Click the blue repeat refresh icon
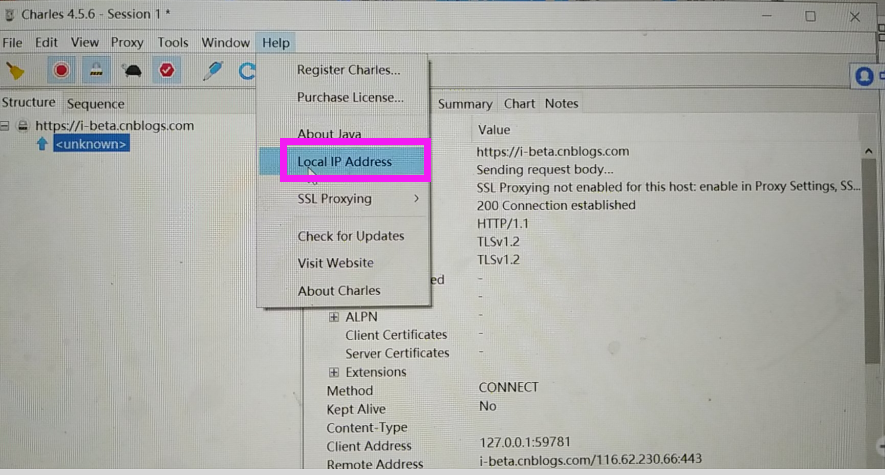 pyautogui.click(x=247, y=71)
